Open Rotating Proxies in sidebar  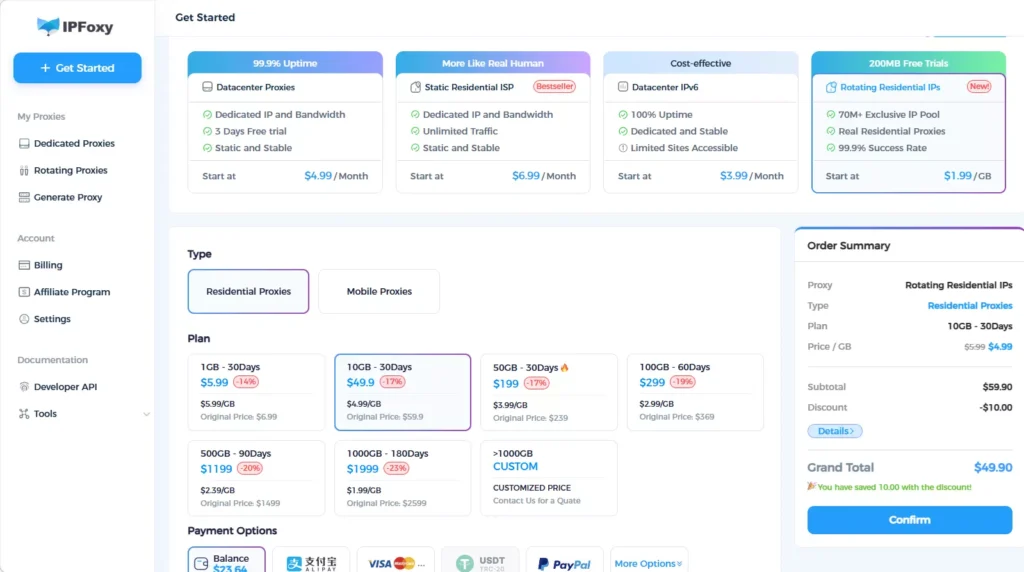(70, 170)
